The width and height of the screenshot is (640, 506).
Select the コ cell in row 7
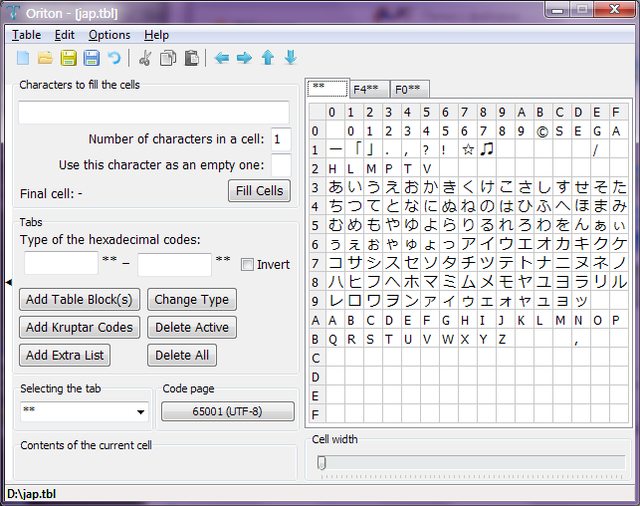tap(335, 263)
